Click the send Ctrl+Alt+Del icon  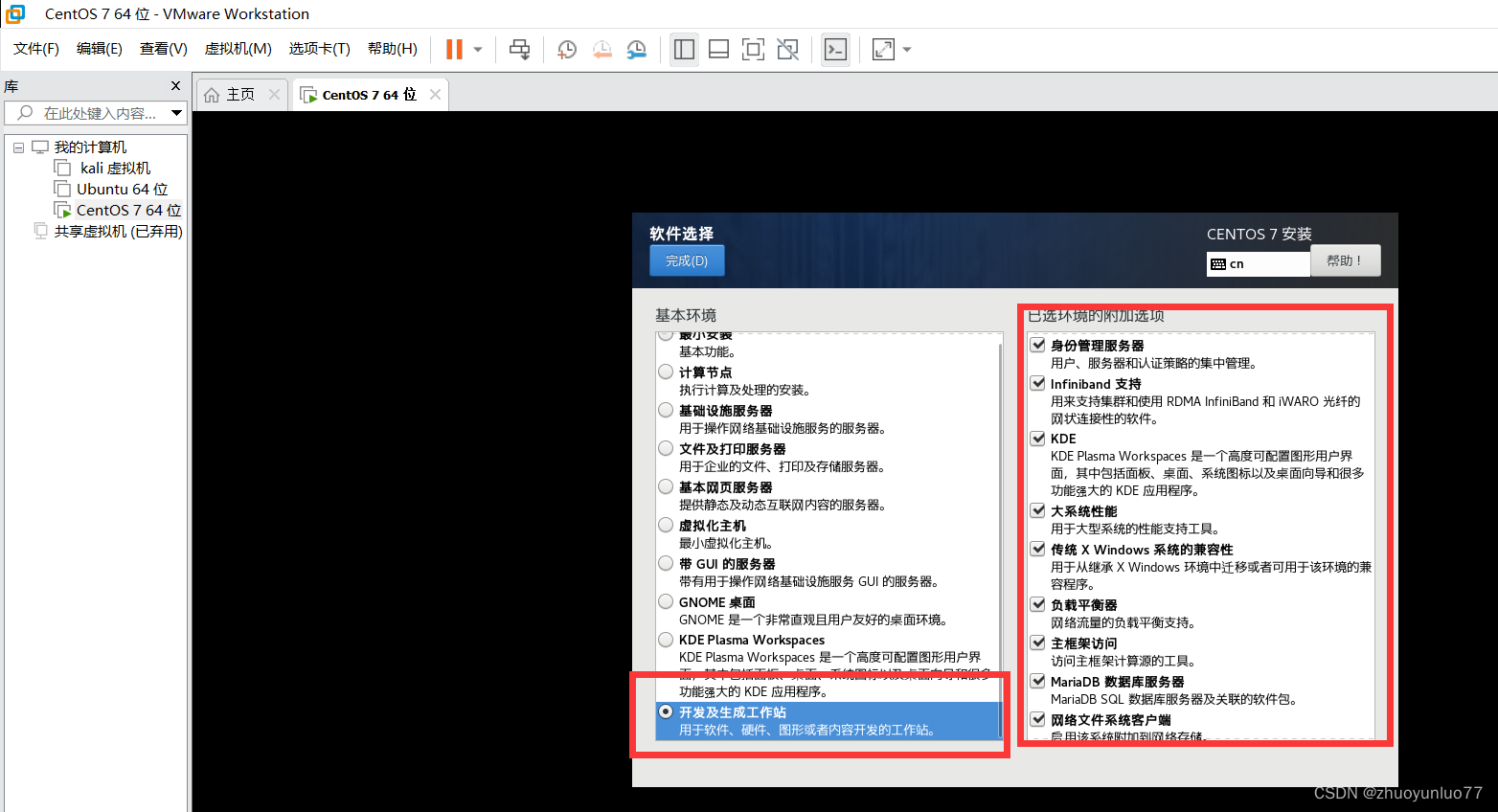point(519,49)
